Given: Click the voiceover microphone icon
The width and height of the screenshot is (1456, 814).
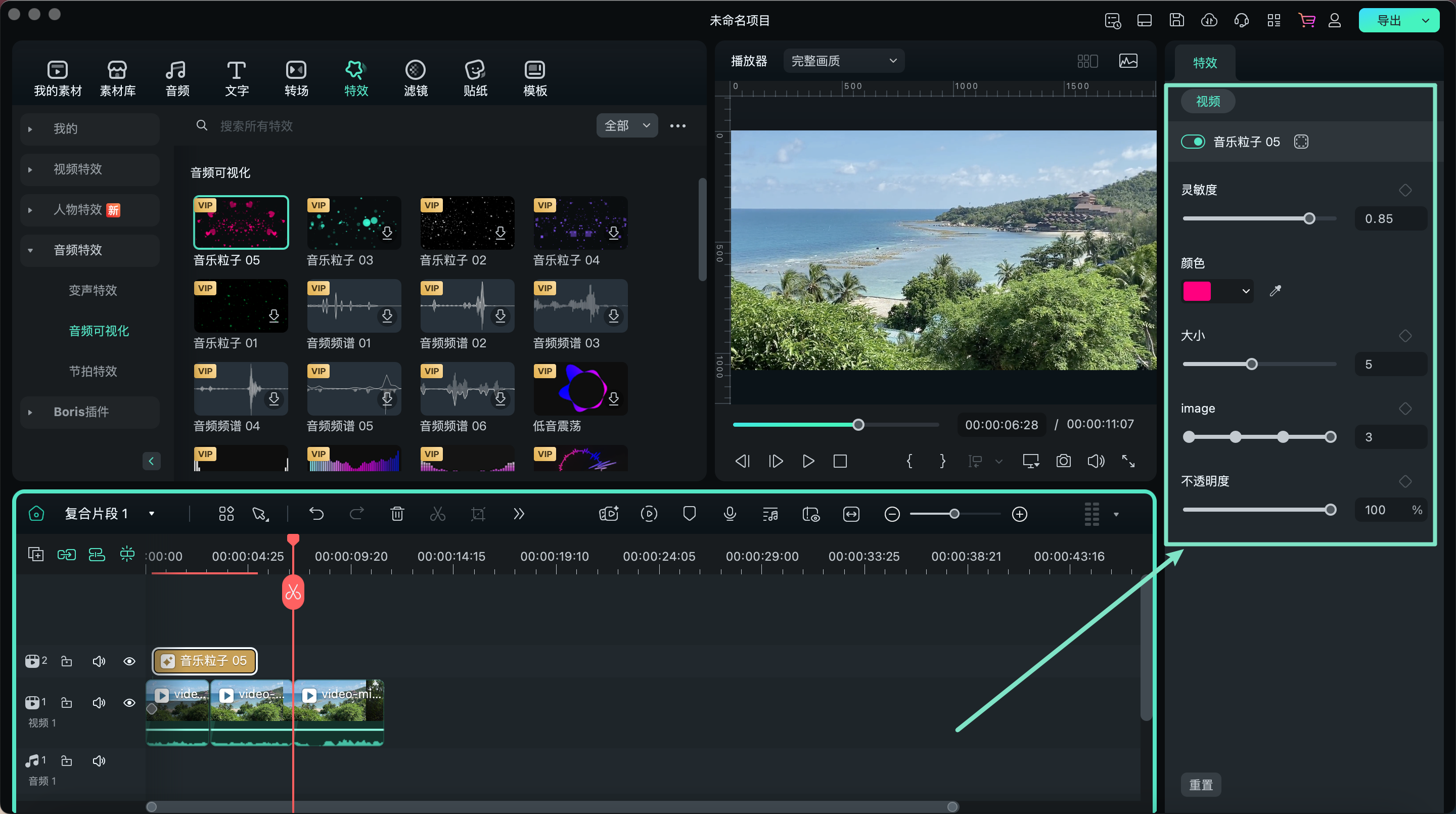Looking at the screenshot, I should pos(730,514).
